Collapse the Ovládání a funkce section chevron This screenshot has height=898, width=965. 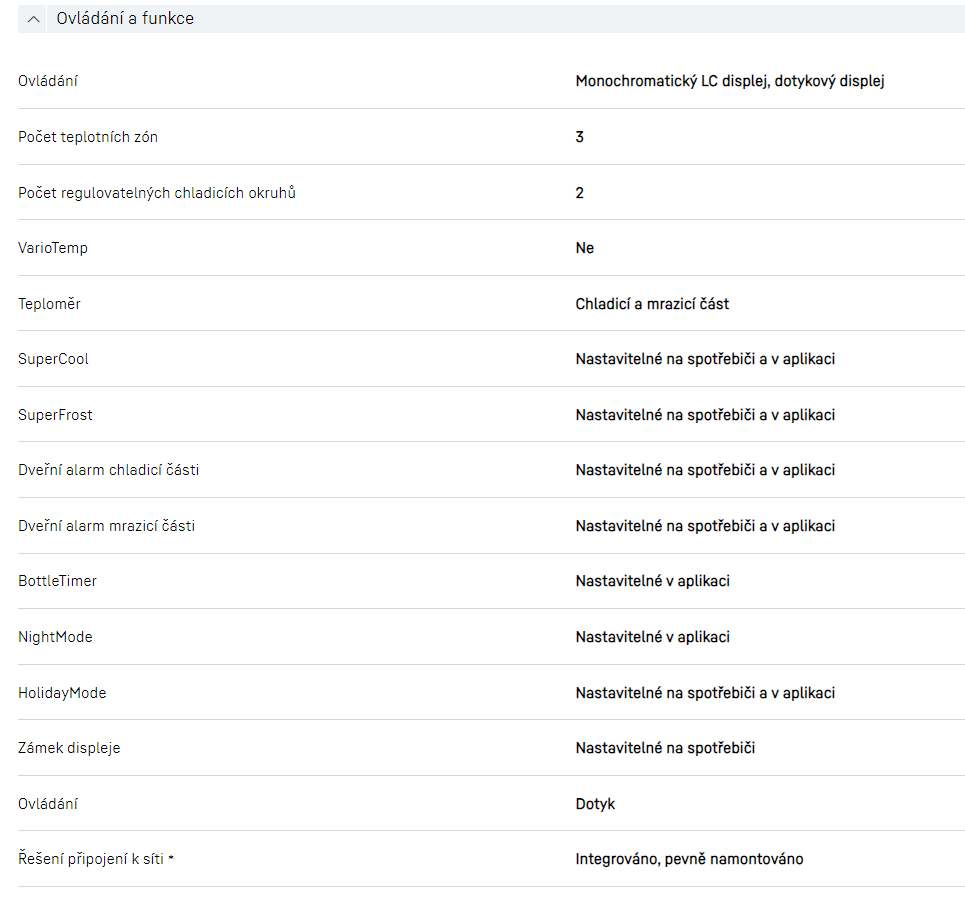click(x=34, y=19)
